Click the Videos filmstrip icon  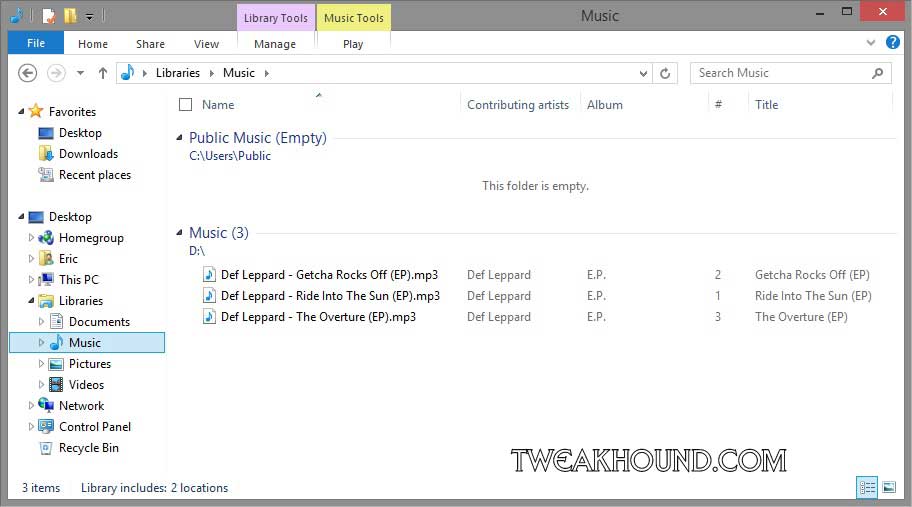click(56, 384)
